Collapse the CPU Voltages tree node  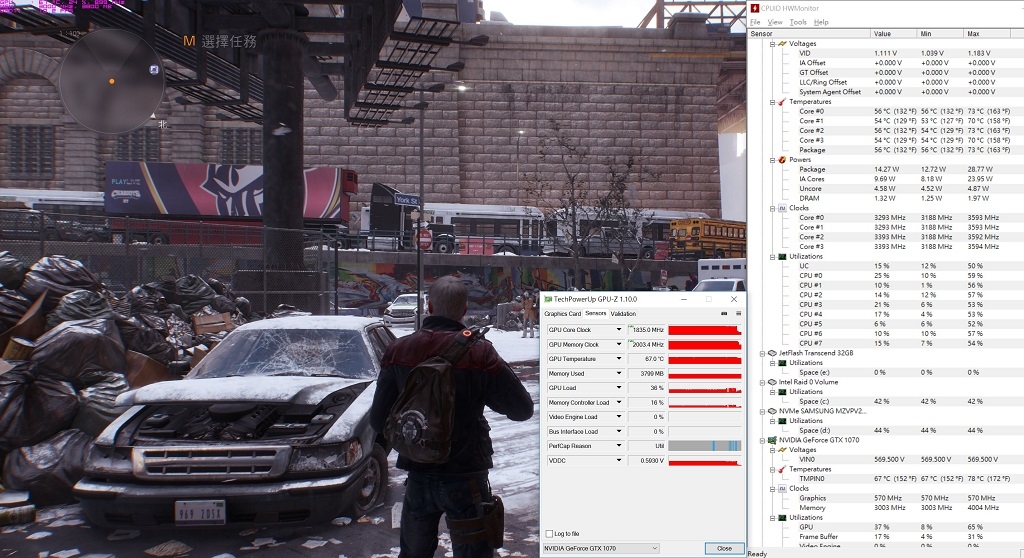pyautogui.click(x=772, y=44)
